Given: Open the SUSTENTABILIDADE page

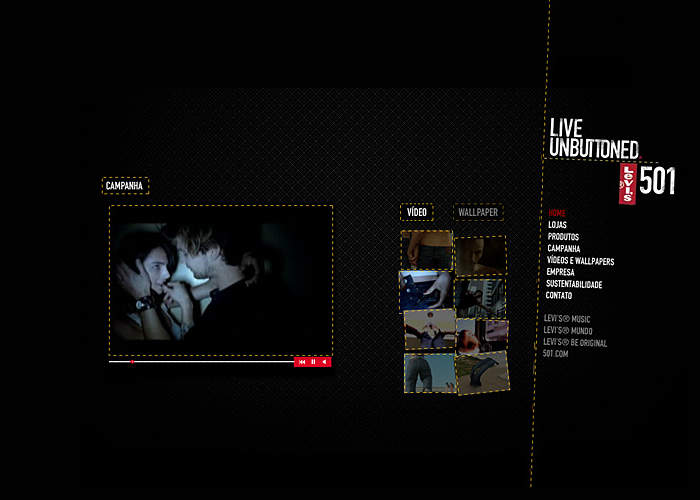Looking at the screenshot, I should [x=574, y=284].
